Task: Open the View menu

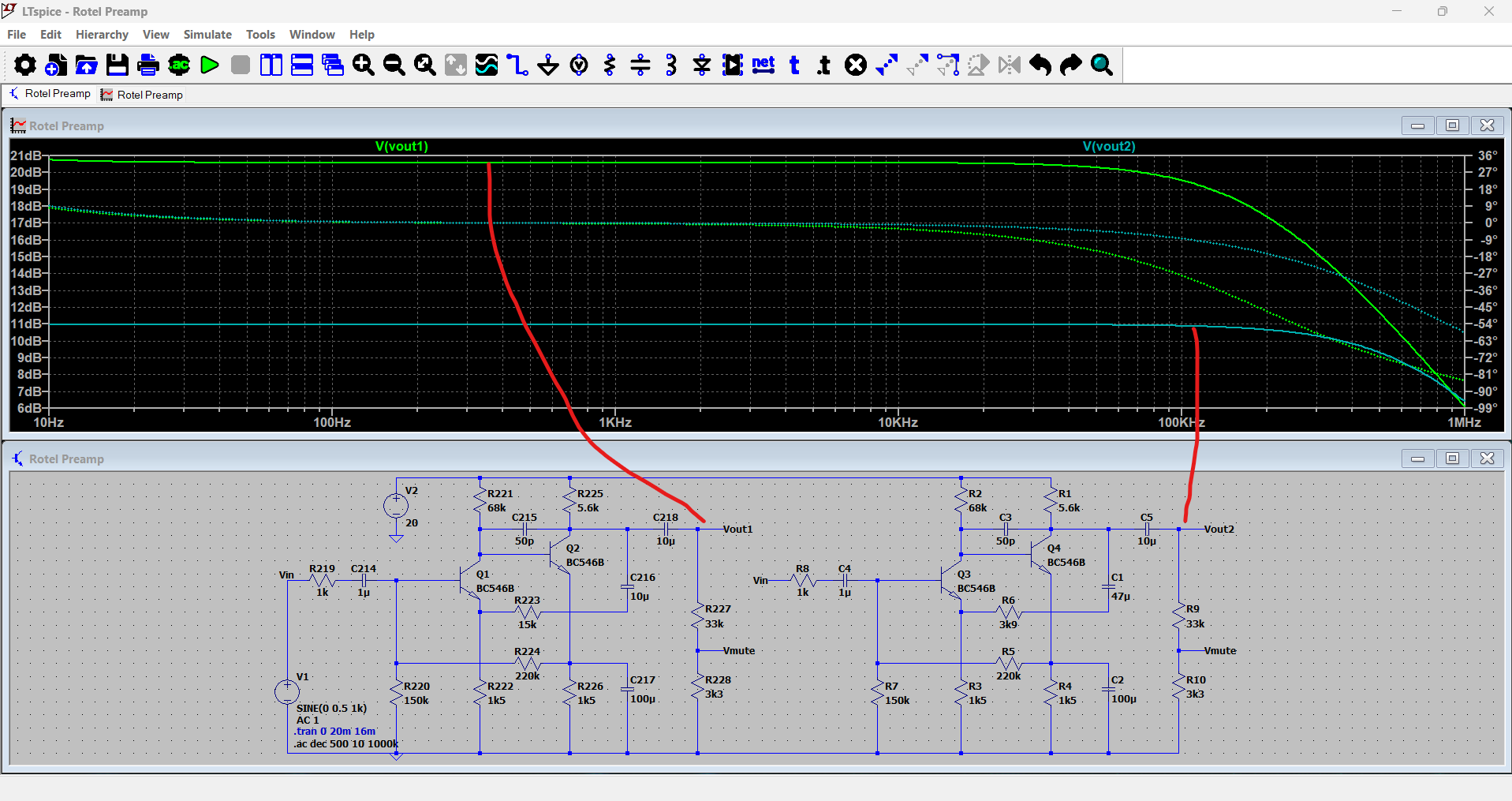Action: coord(156,35)
